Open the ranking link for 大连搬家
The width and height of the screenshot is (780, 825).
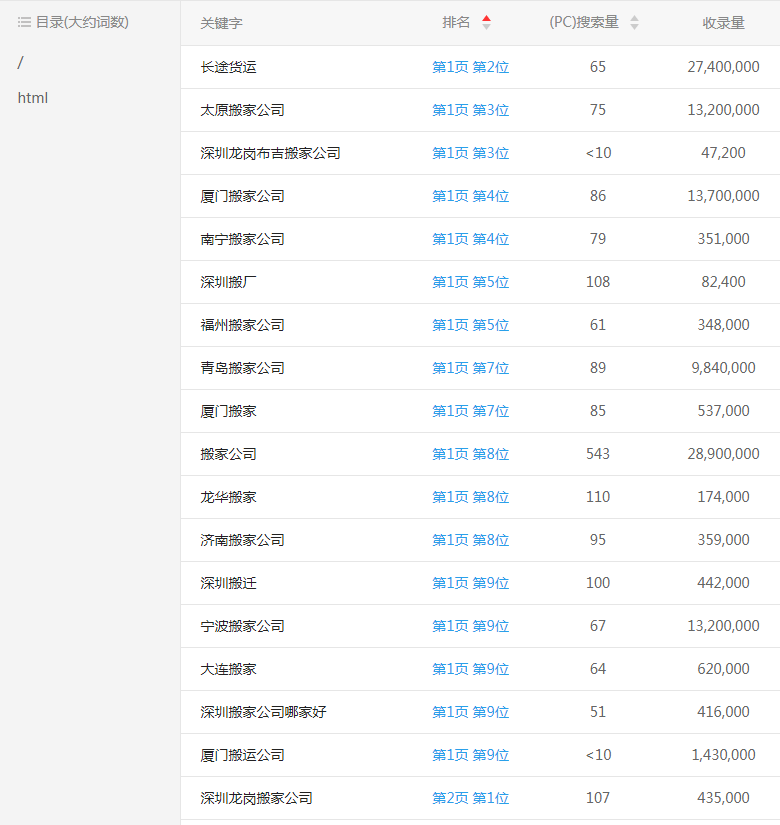pos(470,669)
